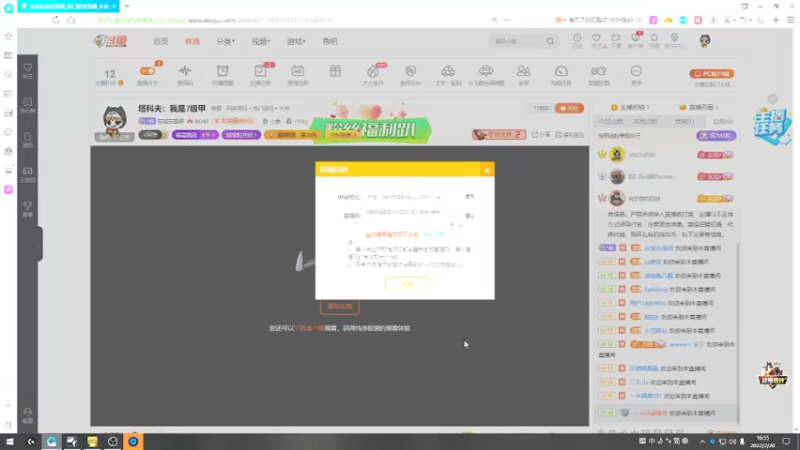Open the 主播投稿 link
This screenshot has width=800, height=450.
[x=630, y=107]
